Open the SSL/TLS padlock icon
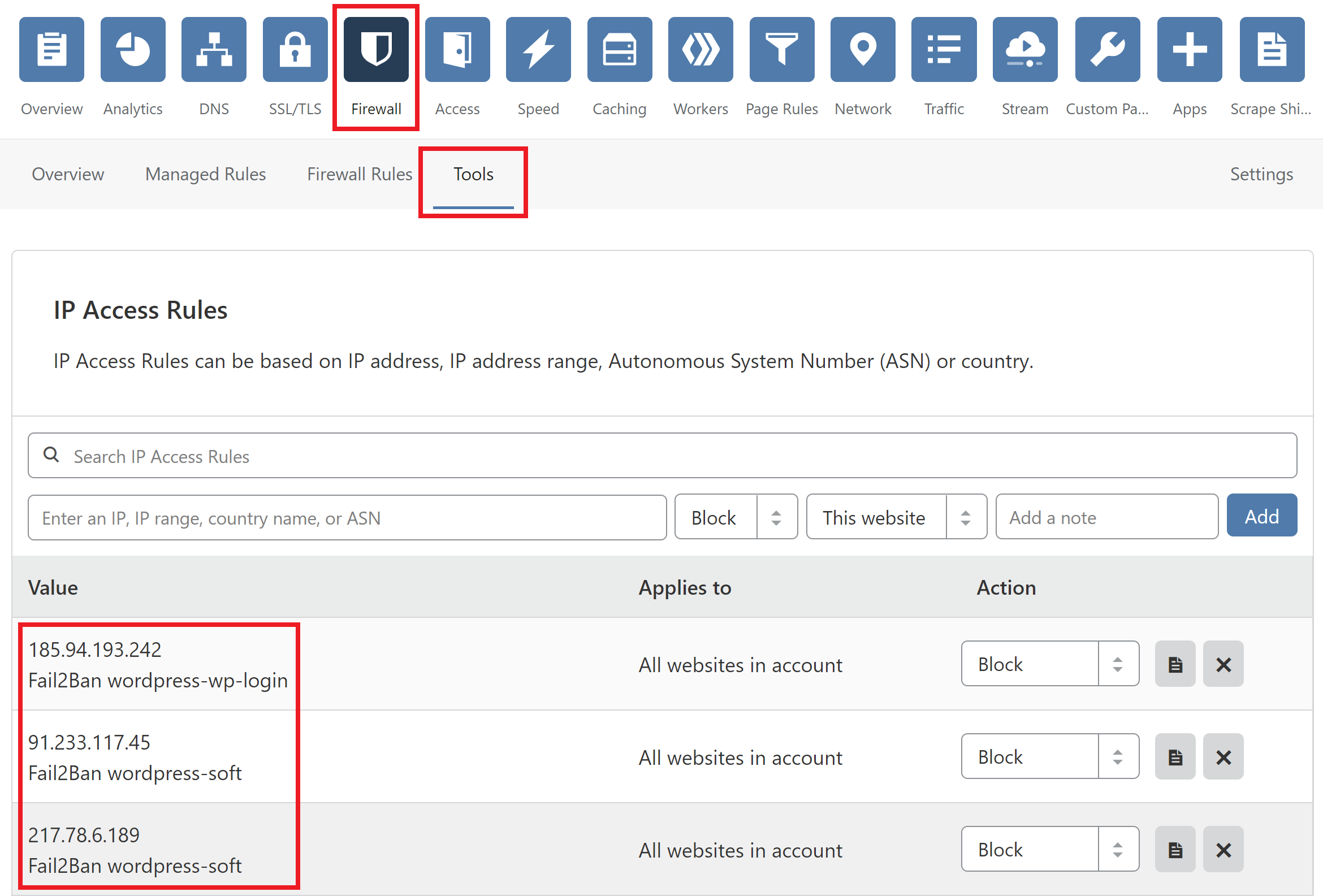The width and height of the screenshot is (1323, 896). (x=296, y=50)
